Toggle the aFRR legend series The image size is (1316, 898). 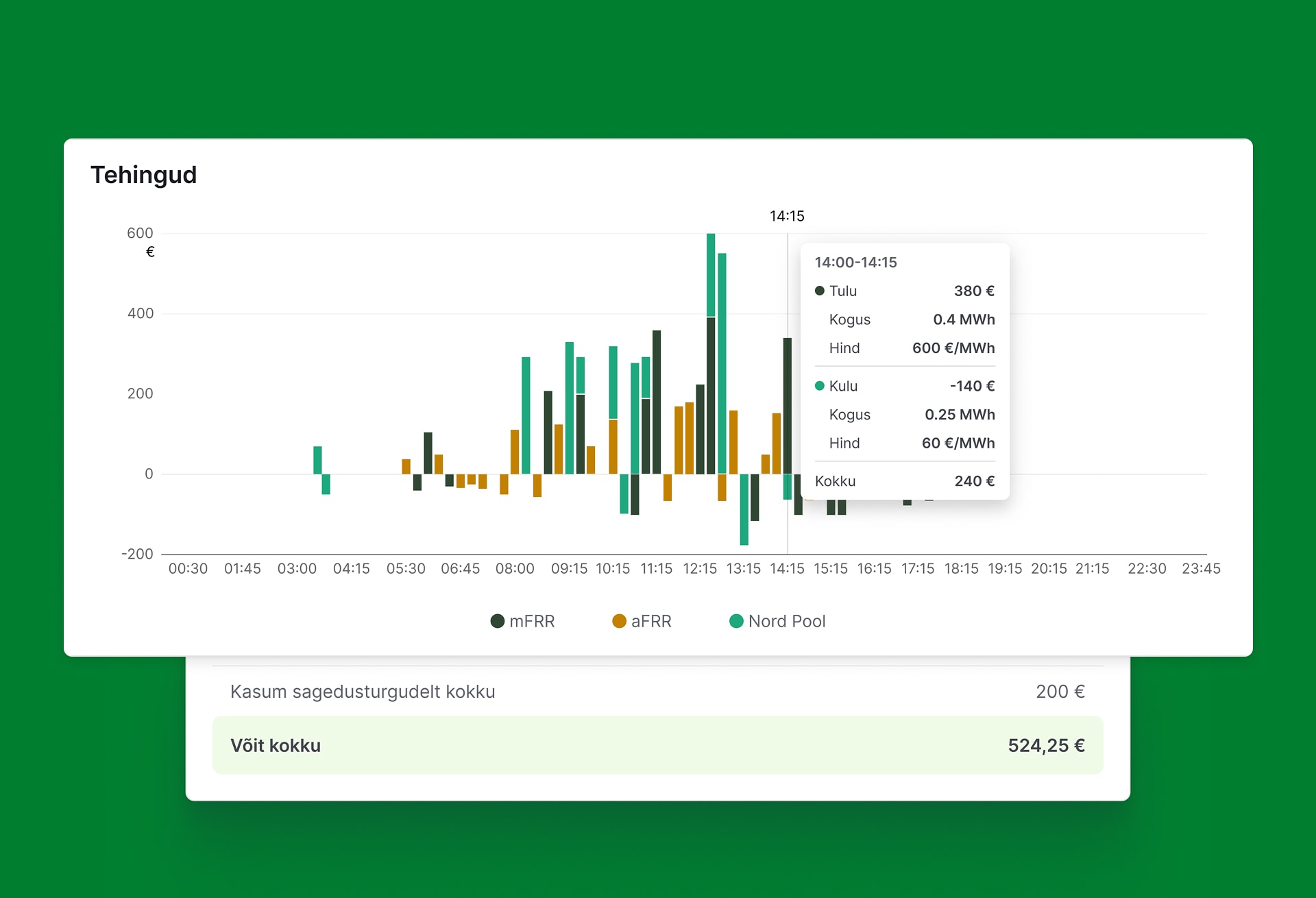[x=650, y=621]
